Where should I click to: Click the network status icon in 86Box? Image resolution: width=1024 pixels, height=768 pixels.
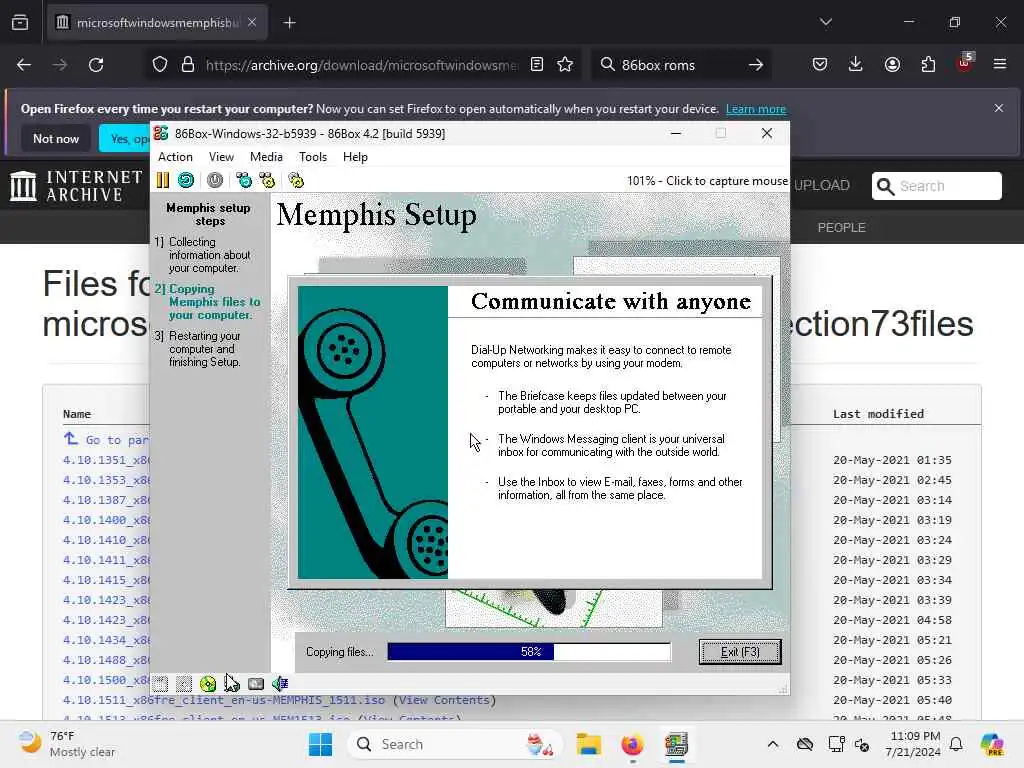256,684
